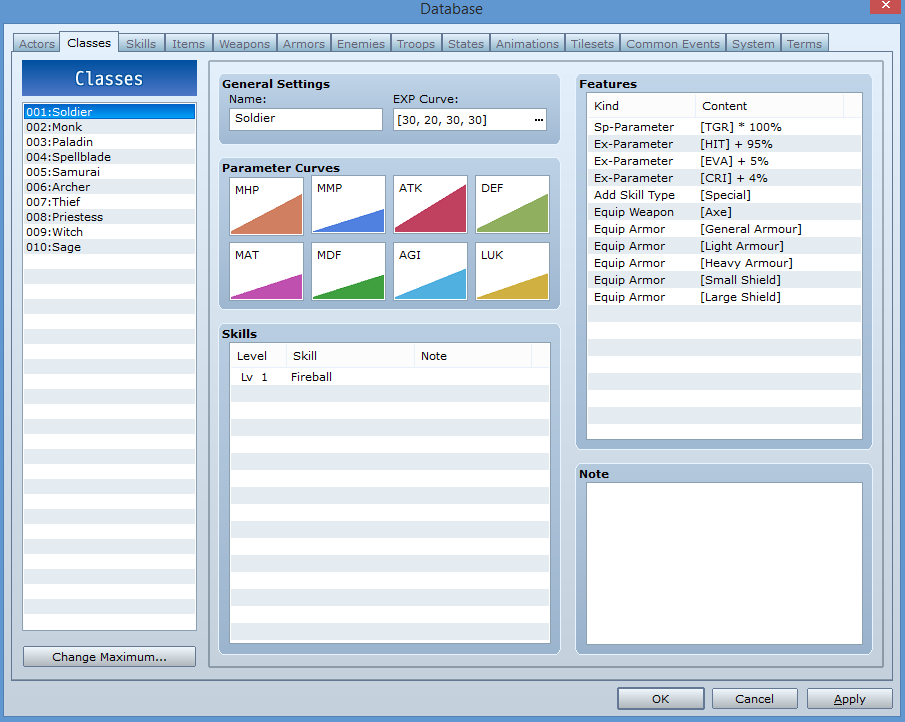Switch to the Skills tab

[141, 44]
